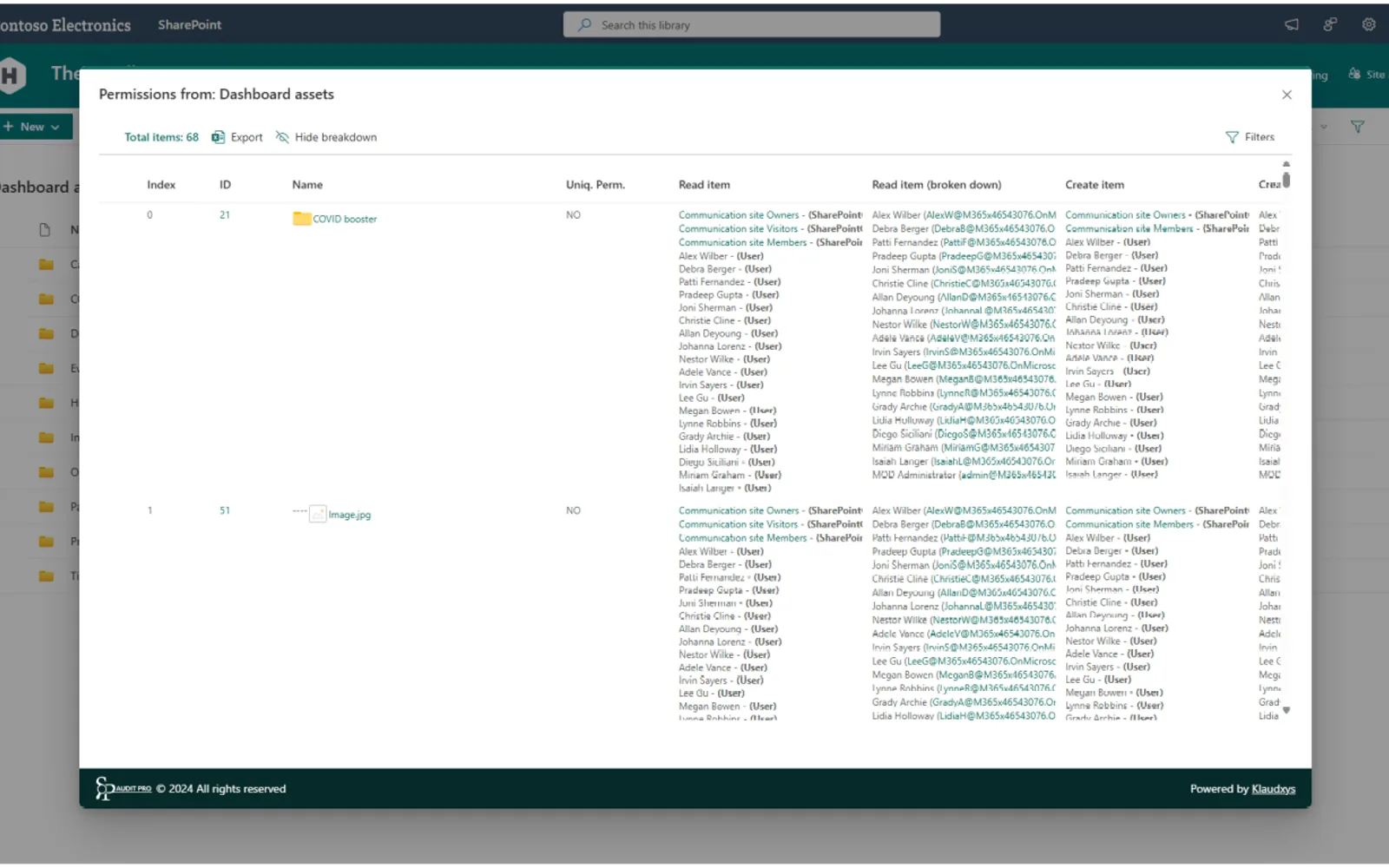Click the Total items: 68 label
The height and width of the screenshot is (868, 1389).
(x=161, y=137)
